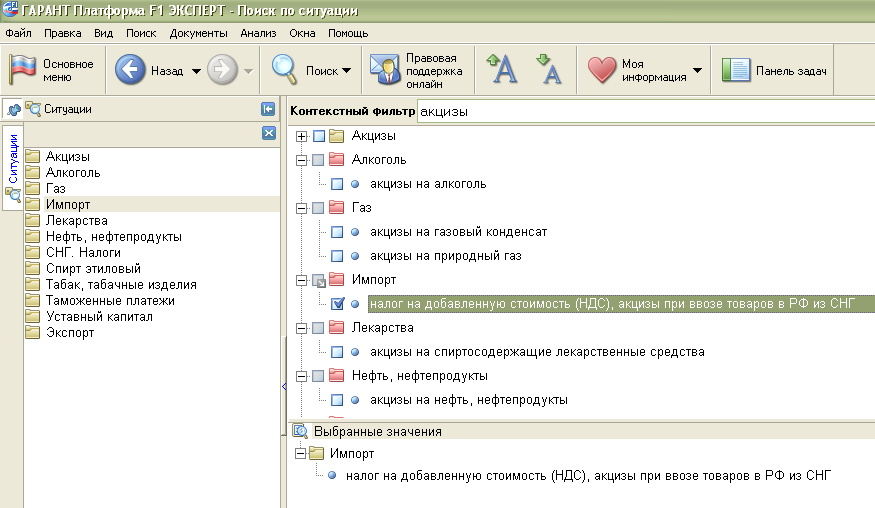Open the Поиск dropdown arrow

point(347,70)
